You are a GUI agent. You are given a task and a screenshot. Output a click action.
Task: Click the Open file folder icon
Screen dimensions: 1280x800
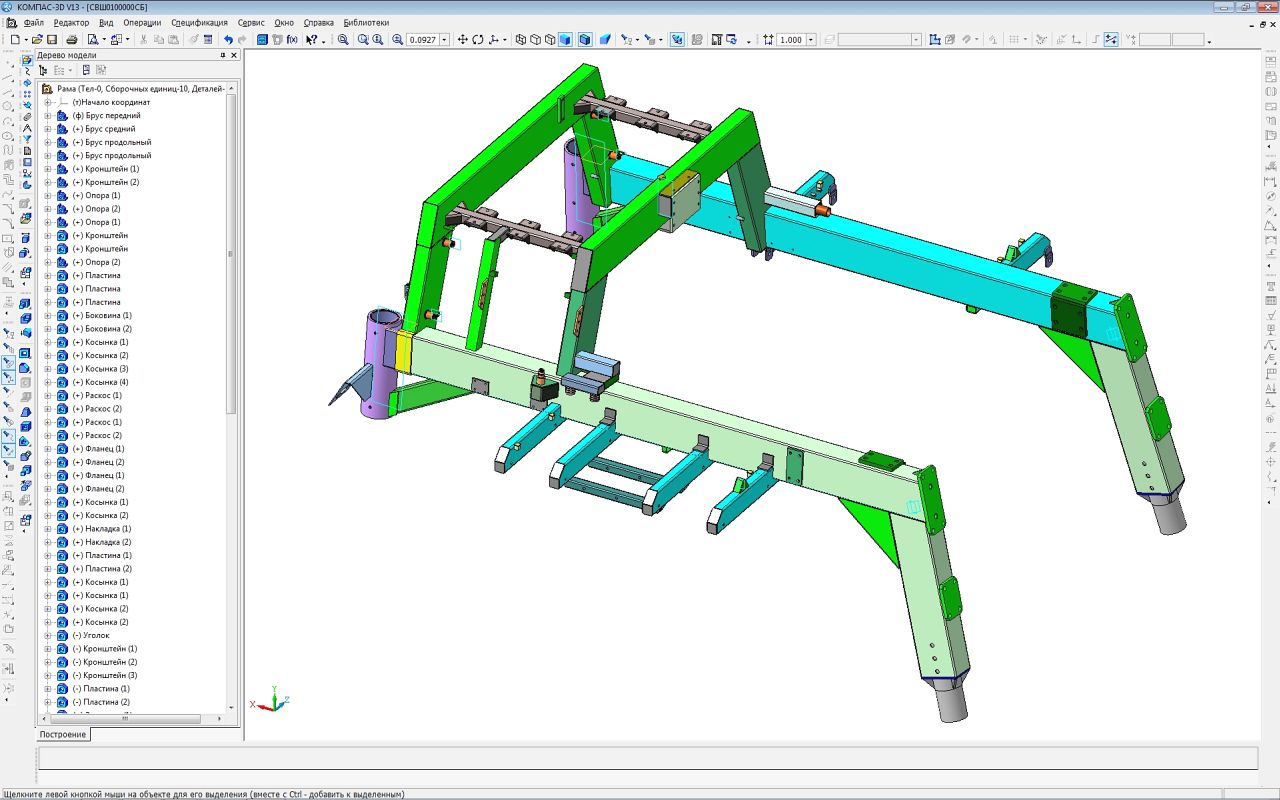[x=36, y=40]
